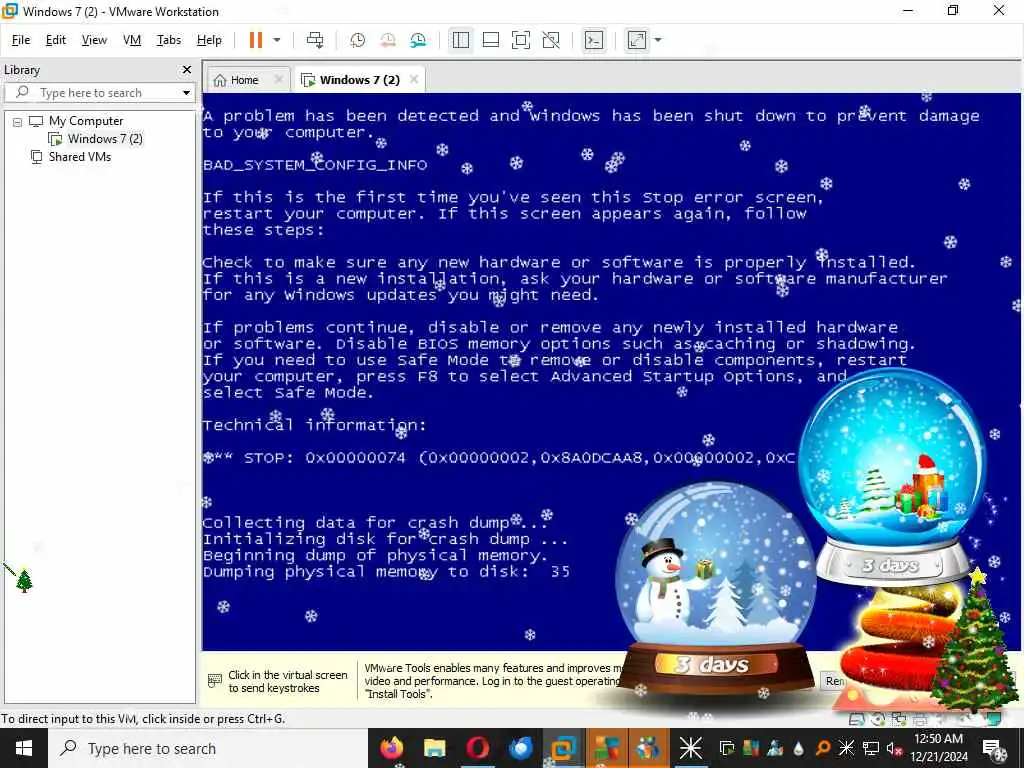Open the File menu
The width and height of the screenshot is (1024, 768).
coord(21,40)
